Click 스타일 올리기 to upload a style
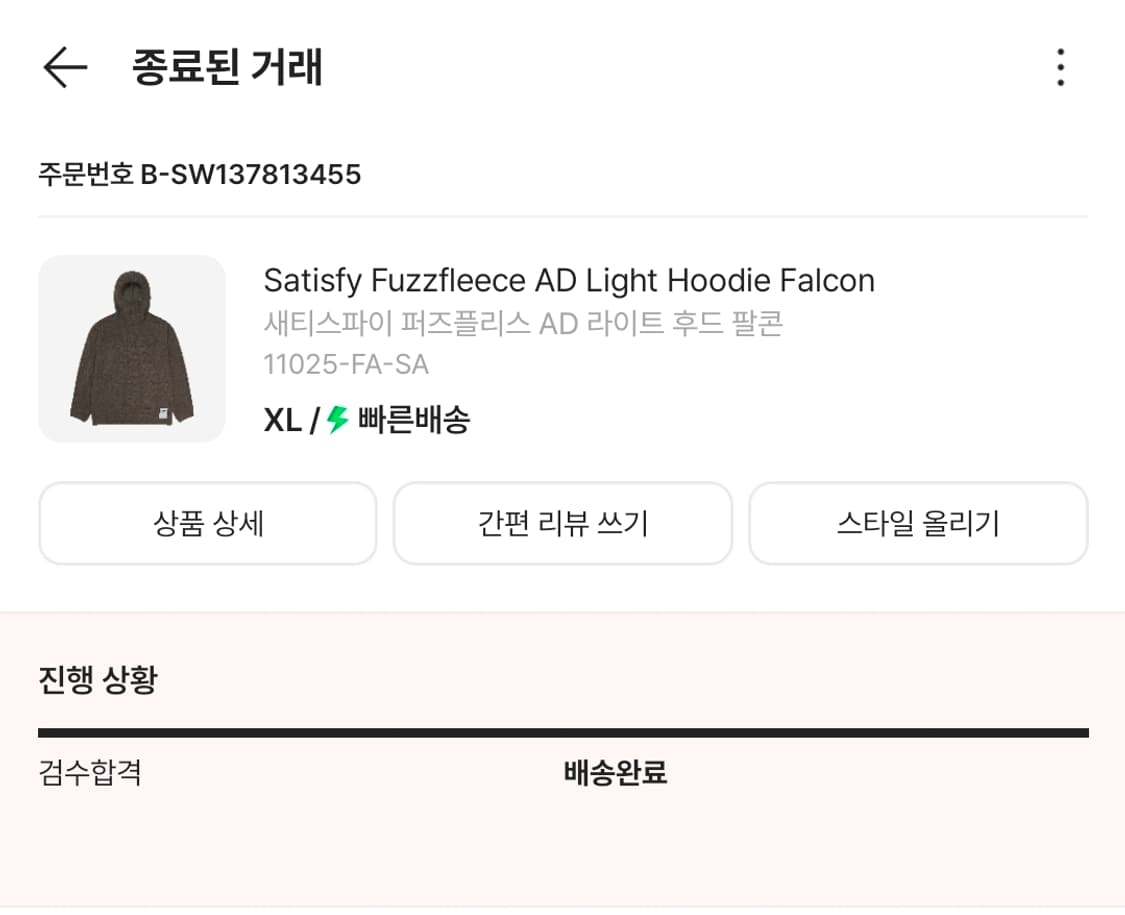The image size is (1125, 915). (918, 523)
